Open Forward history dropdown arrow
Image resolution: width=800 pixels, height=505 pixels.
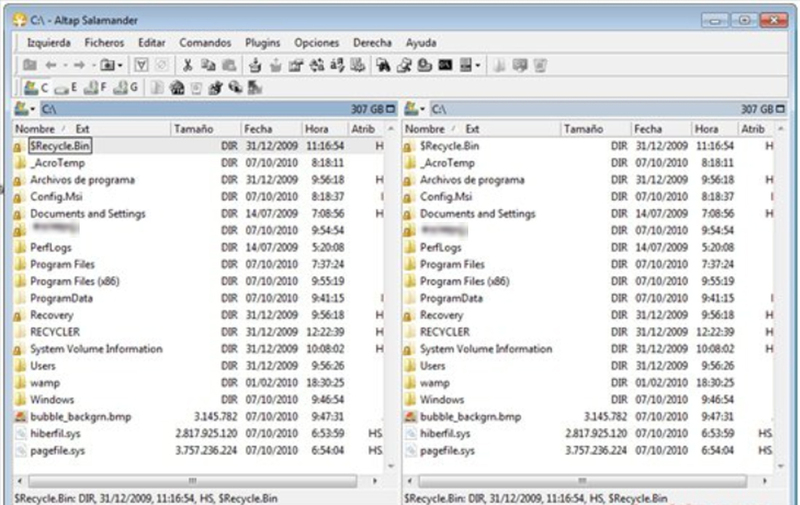pos(93,65)
